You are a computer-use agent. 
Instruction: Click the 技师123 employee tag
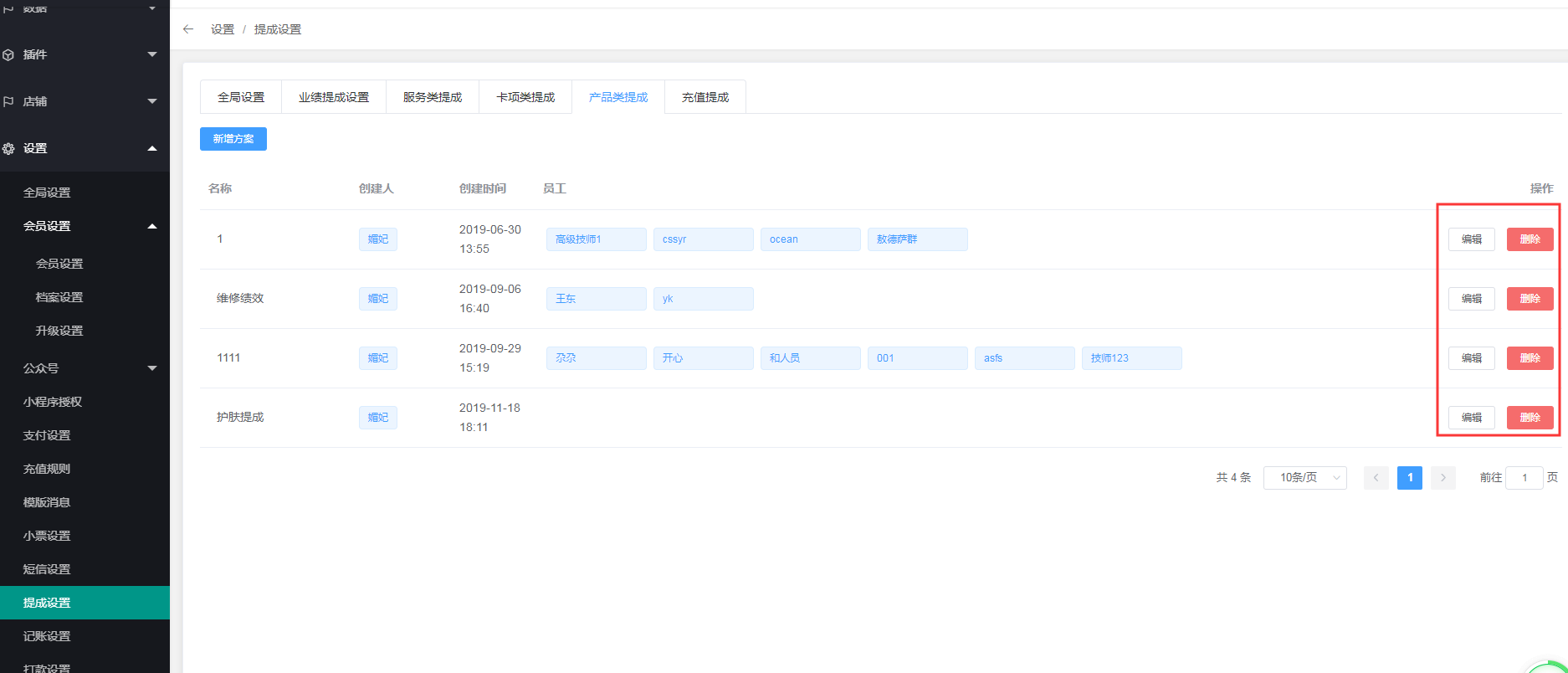click(1131, 358)
